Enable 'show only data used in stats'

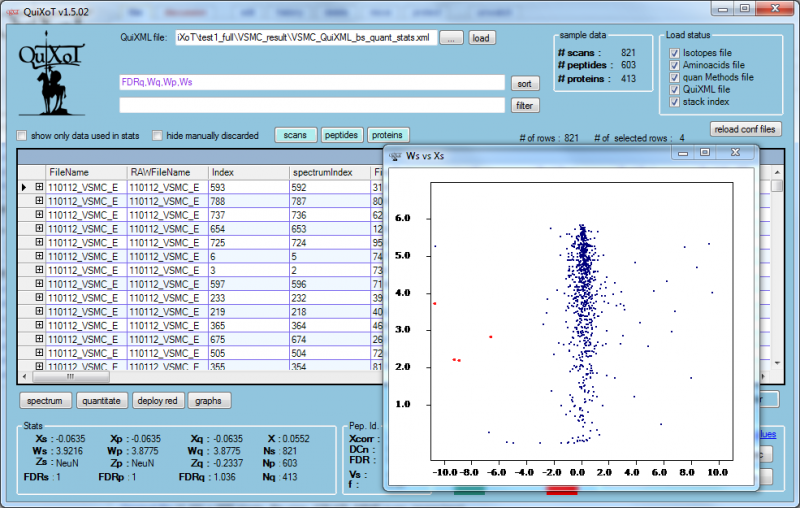coord(22,136)
